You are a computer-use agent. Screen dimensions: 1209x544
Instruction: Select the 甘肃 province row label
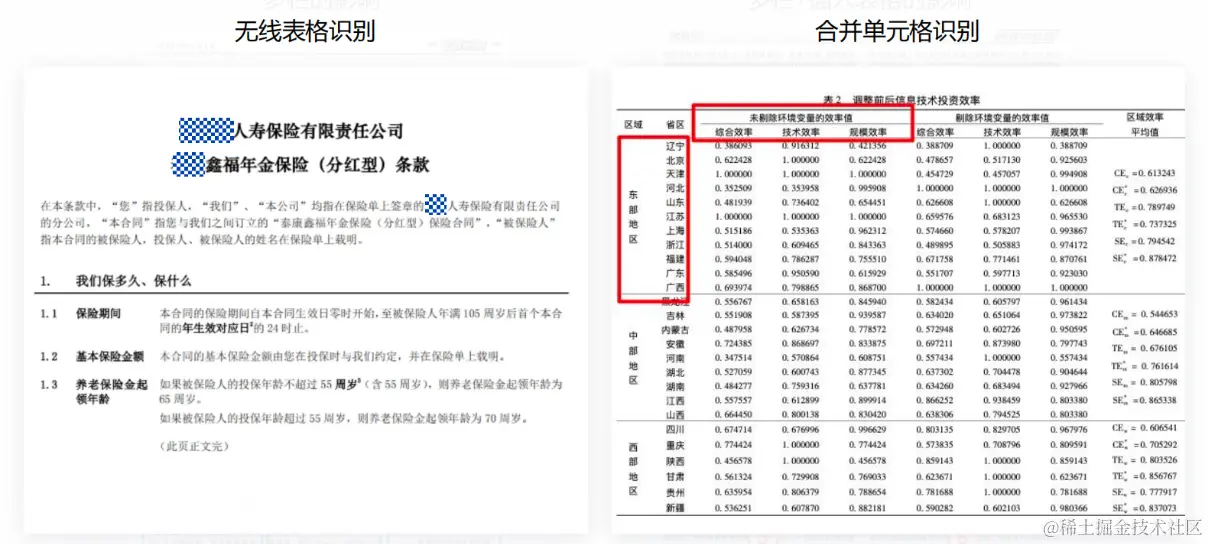(x=675, y=478)
